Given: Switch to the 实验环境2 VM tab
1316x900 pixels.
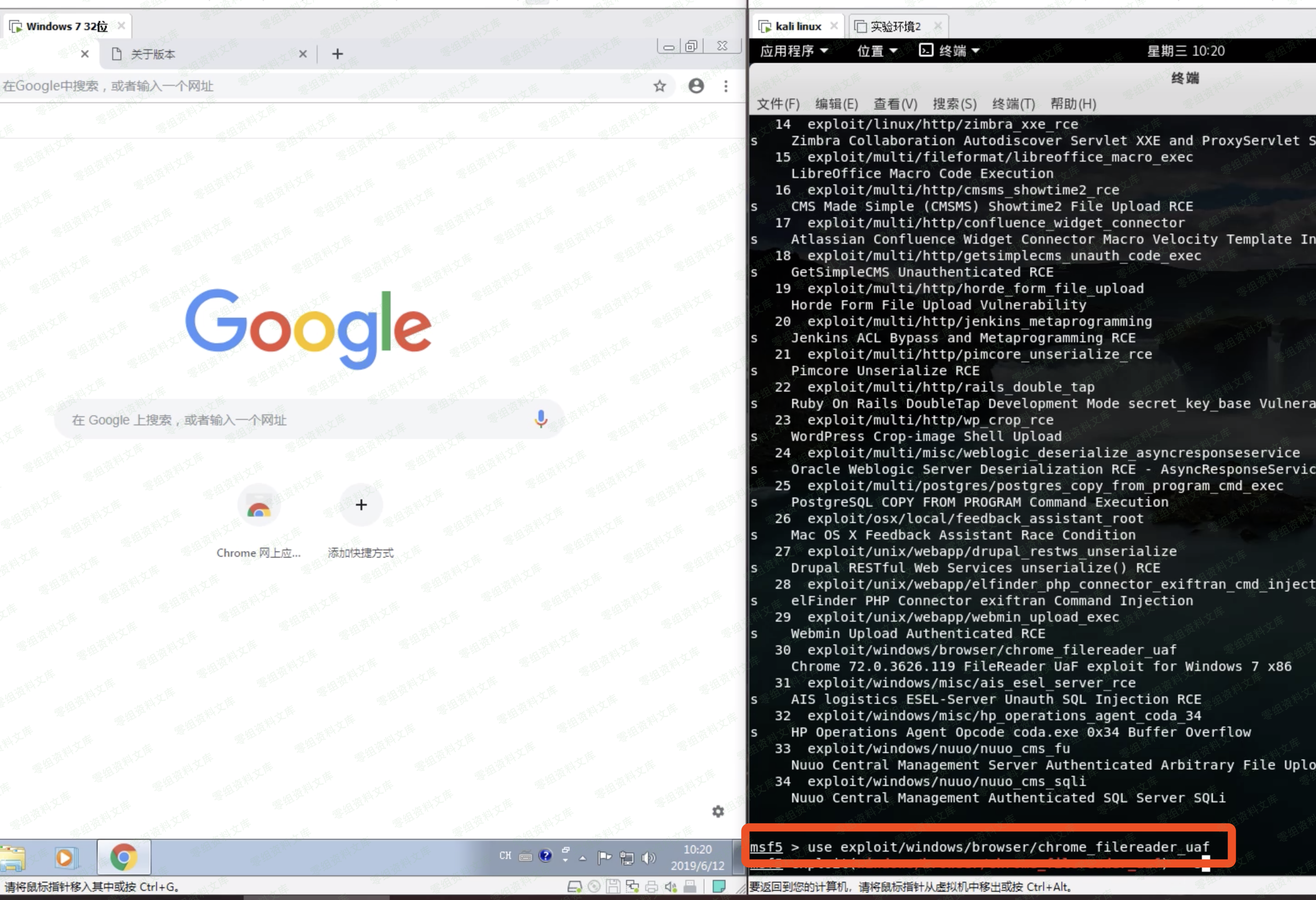Looking at the screenshot, I should point(895,26).
